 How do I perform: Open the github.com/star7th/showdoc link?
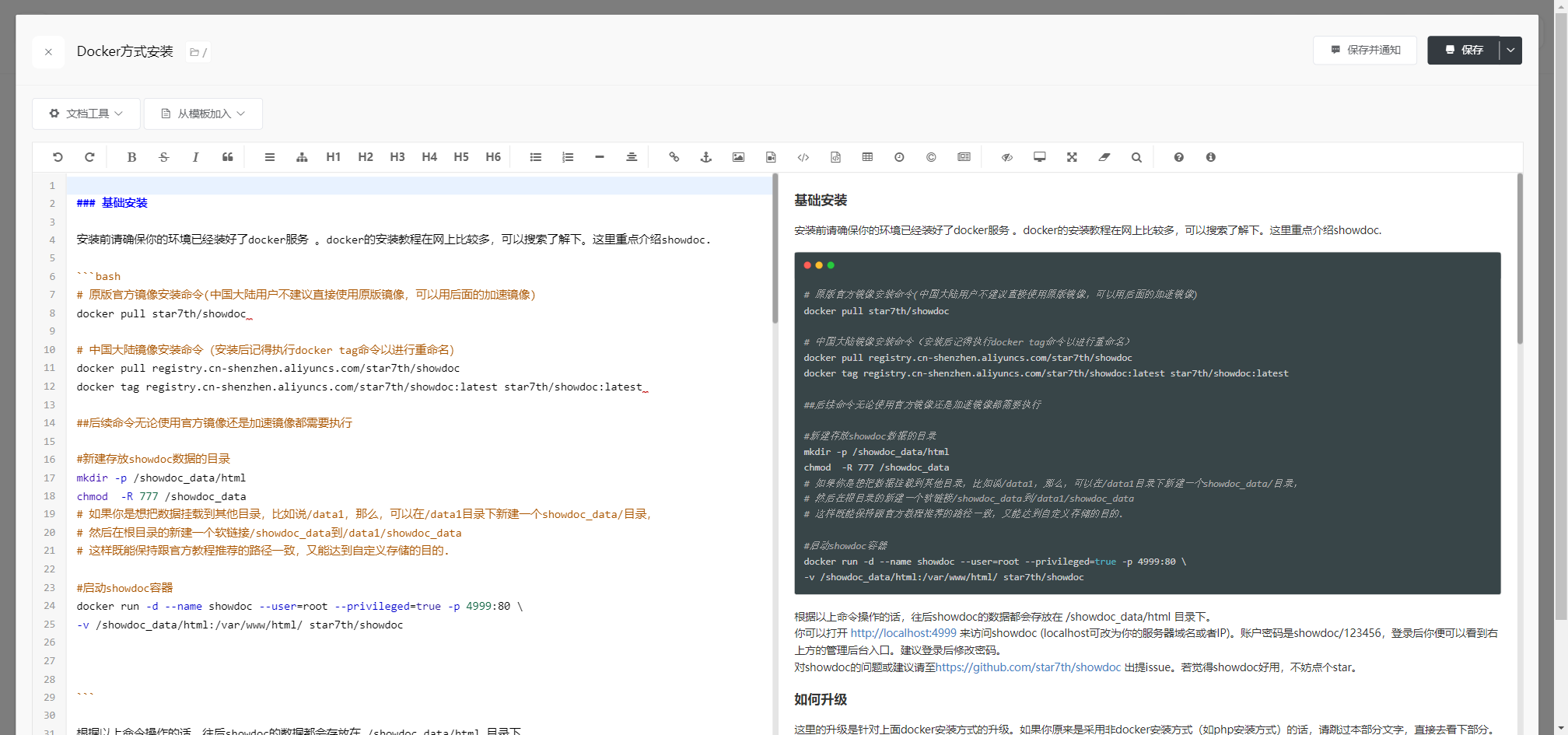(1028, 667)
